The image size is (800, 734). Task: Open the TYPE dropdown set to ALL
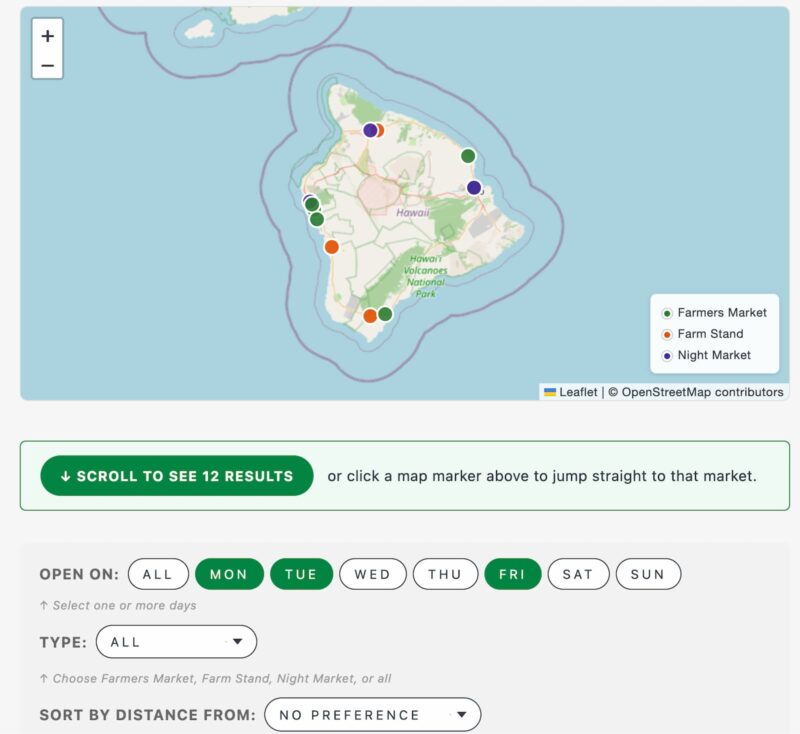(176, 642)
